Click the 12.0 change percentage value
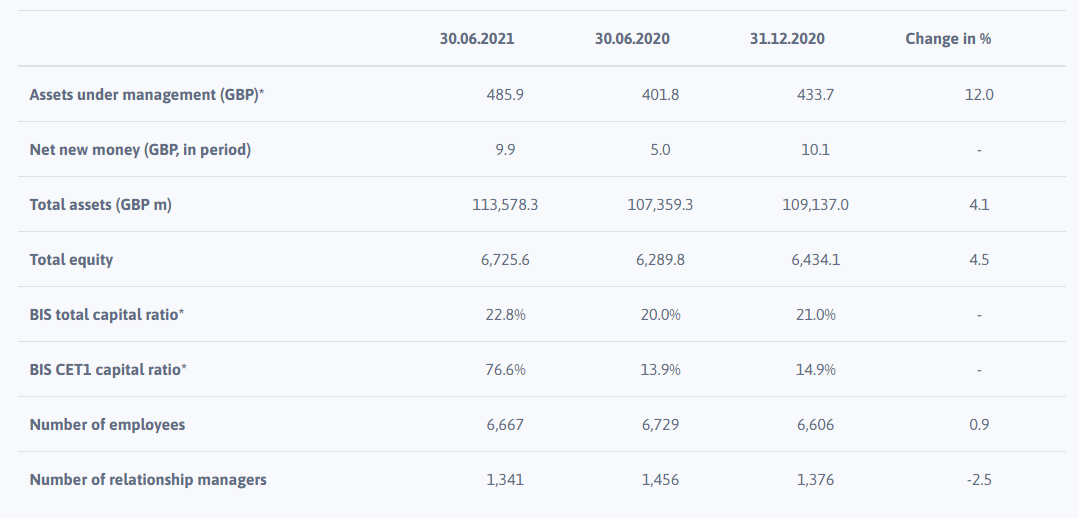Screen dimensions: 1079x518 (979, 95)
